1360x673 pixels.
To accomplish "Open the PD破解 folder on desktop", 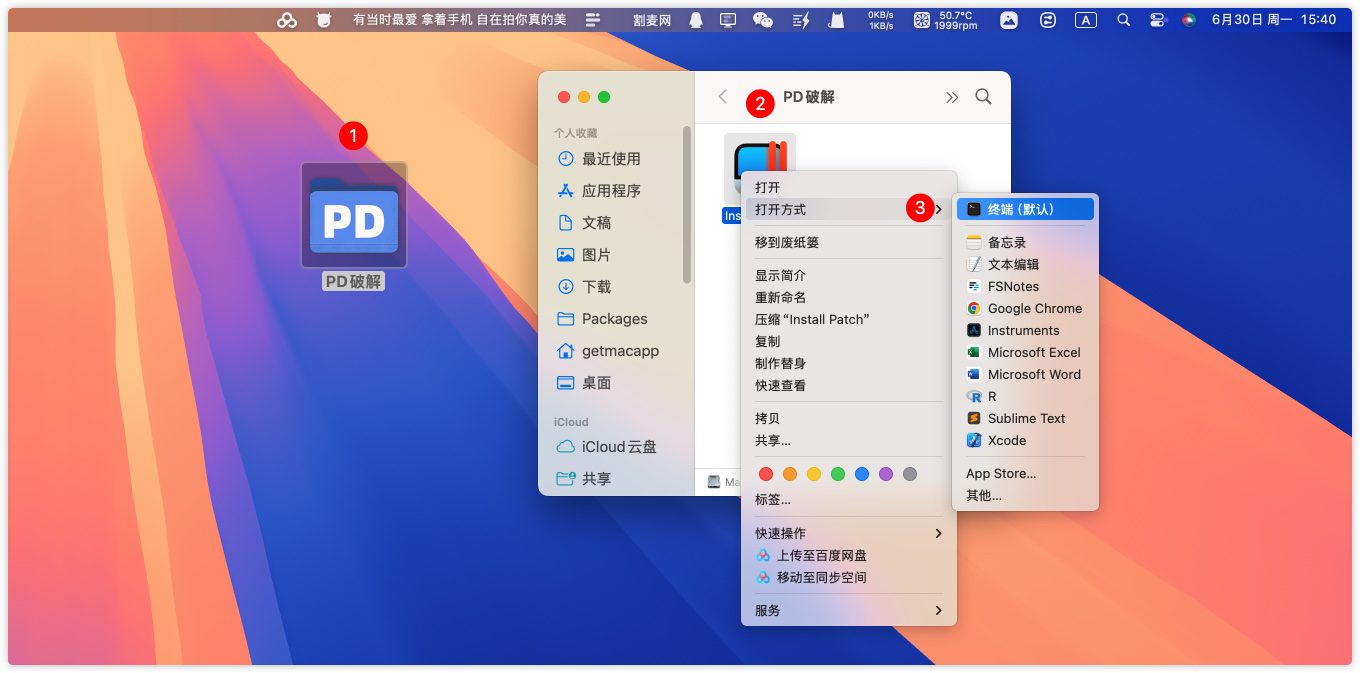I will click(353, 216).
